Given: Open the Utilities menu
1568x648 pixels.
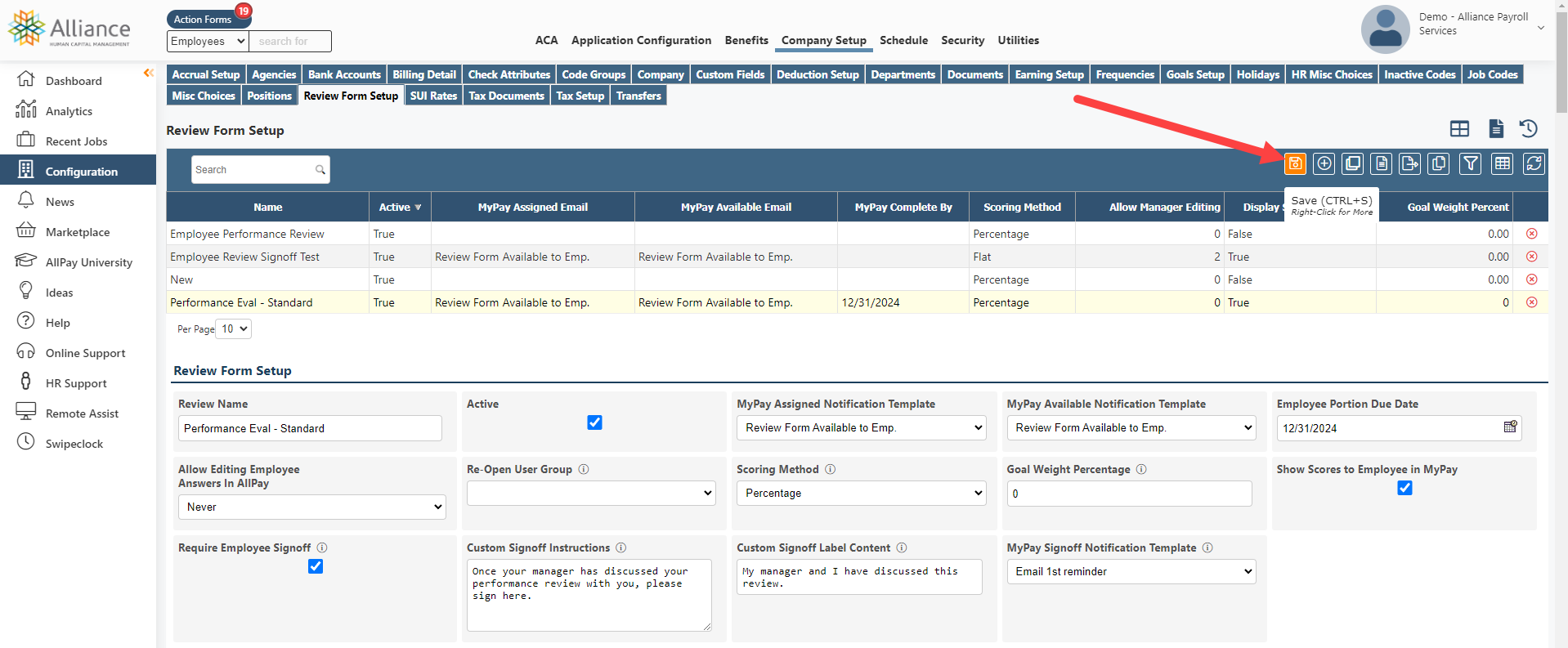Looking at the screenshot, I should [x=1018, y=40].
